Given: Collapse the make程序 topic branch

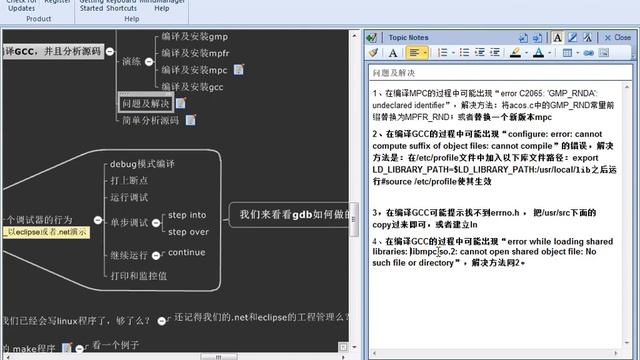Looking at the screenshot, I should point(80,349).
